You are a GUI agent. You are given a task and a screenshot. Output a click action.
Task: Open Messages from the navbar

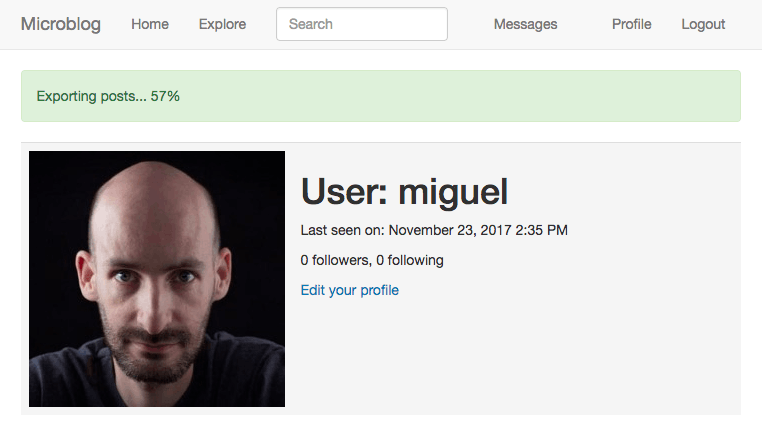coord(525,24)
